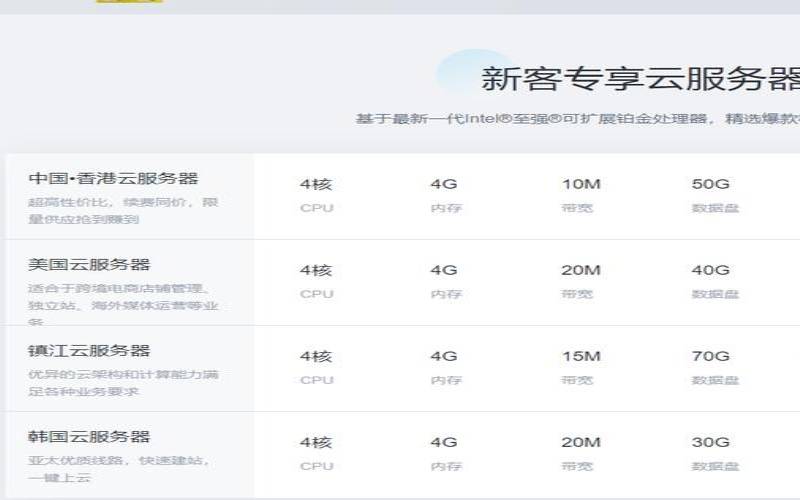Click the Intel 至强 processor subtitle line
Viewport: 800px width, 500px height.
point(578,118)
